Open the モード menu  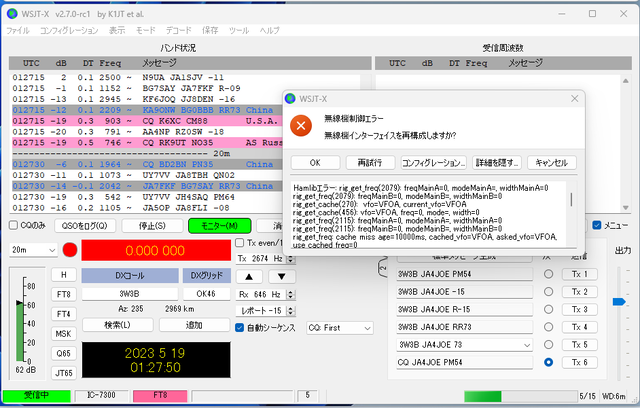click(x=146, y=31)
